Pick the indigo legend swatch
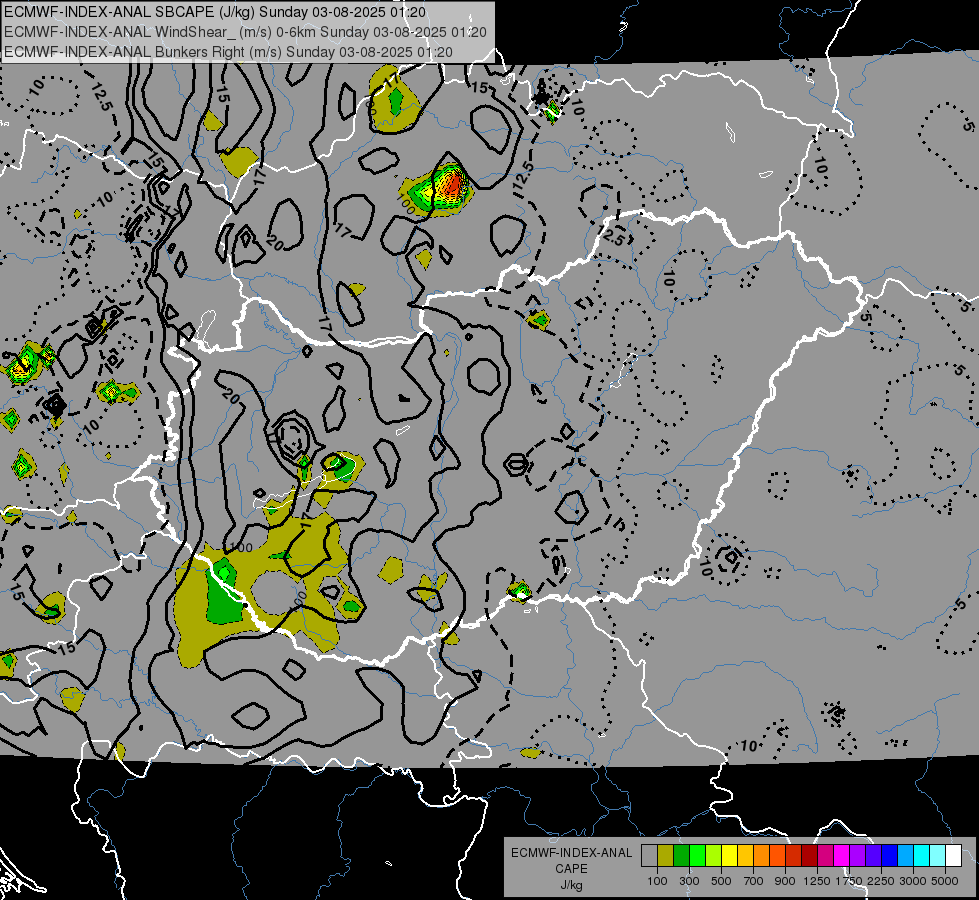 click(x=873, y=855)
